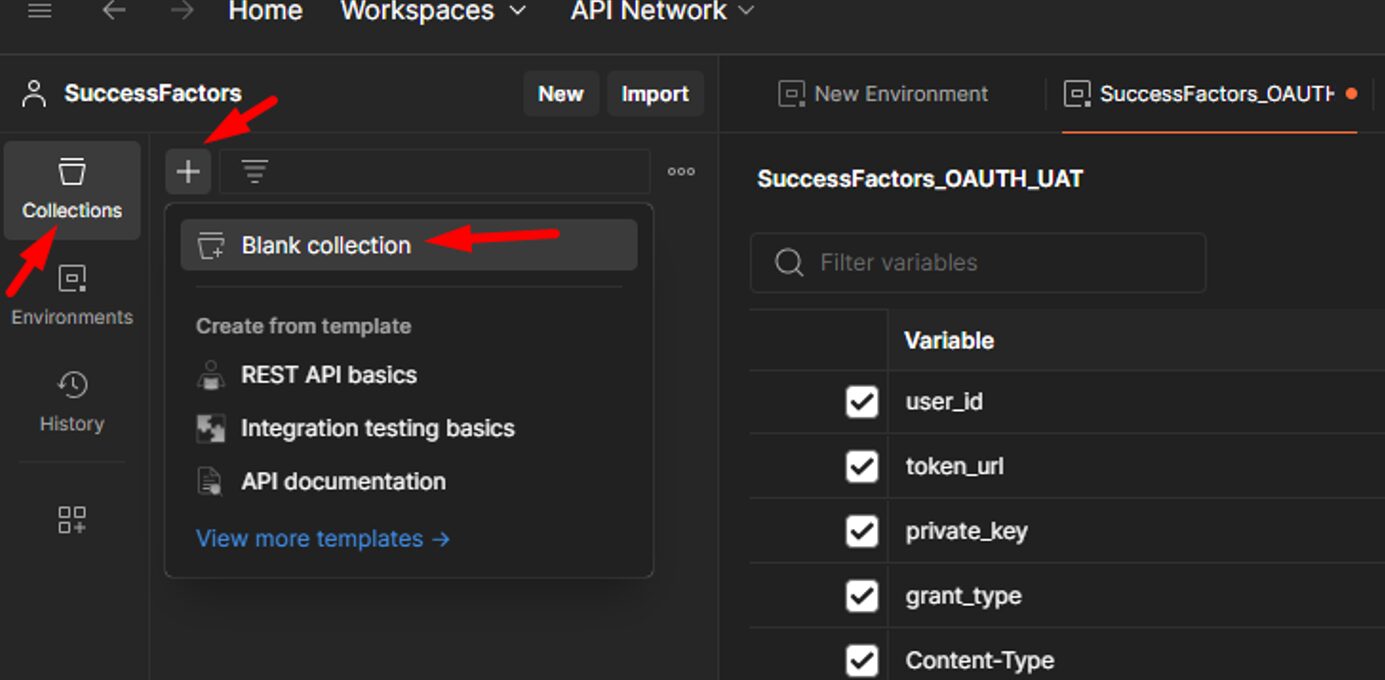1385x680 pixels.
Task: Click the collections search input field
Action: click(x=435, y=172)
